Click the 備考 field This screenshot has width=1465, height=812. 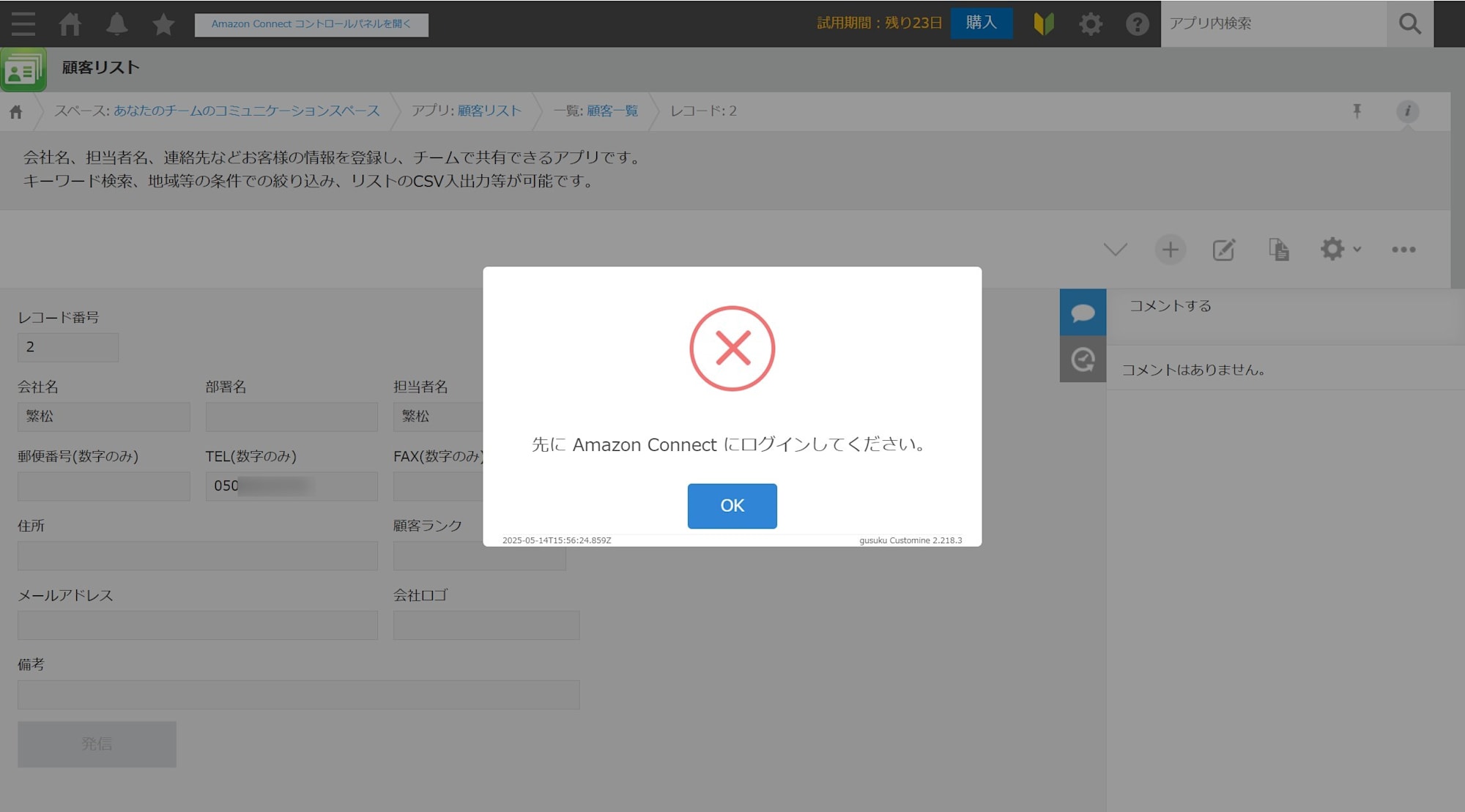click(x=299, y=695)
